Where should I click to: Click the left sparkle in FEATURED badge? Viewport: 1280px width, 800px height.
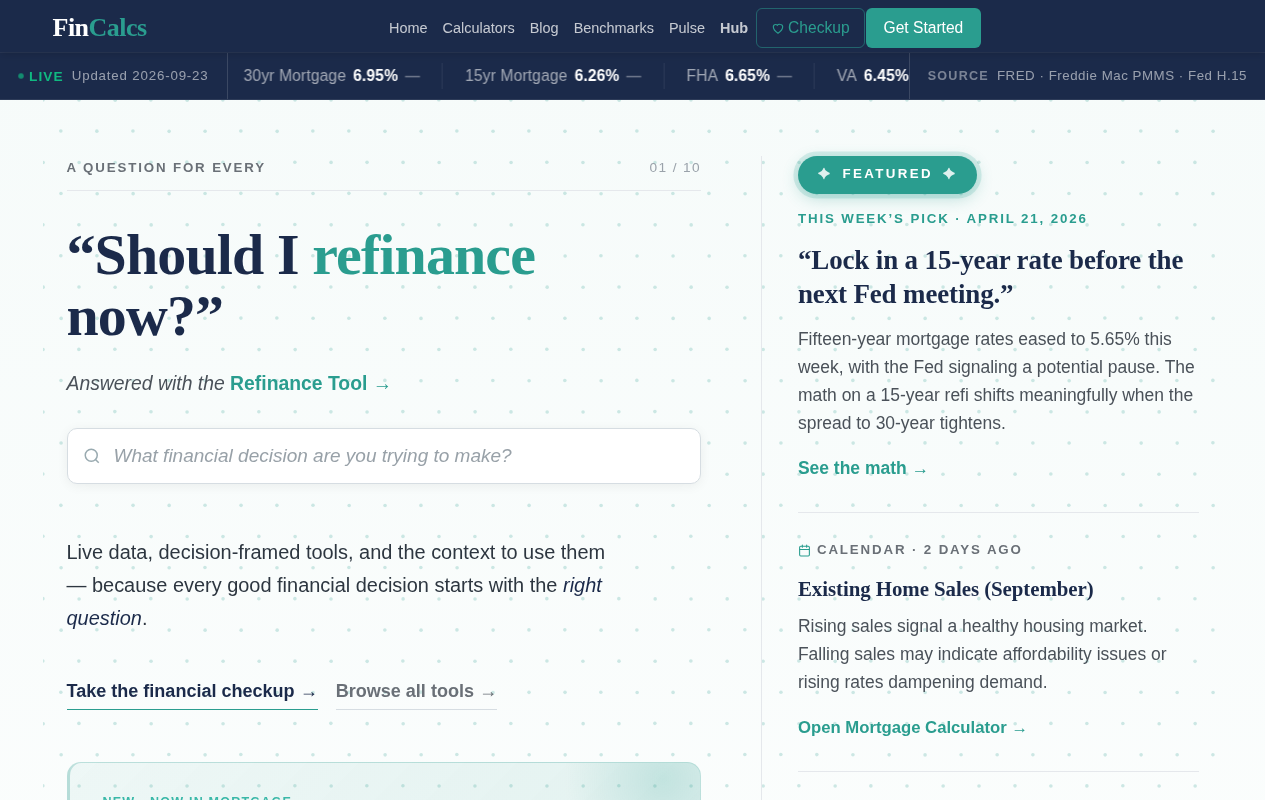click(x=824, y=174)
